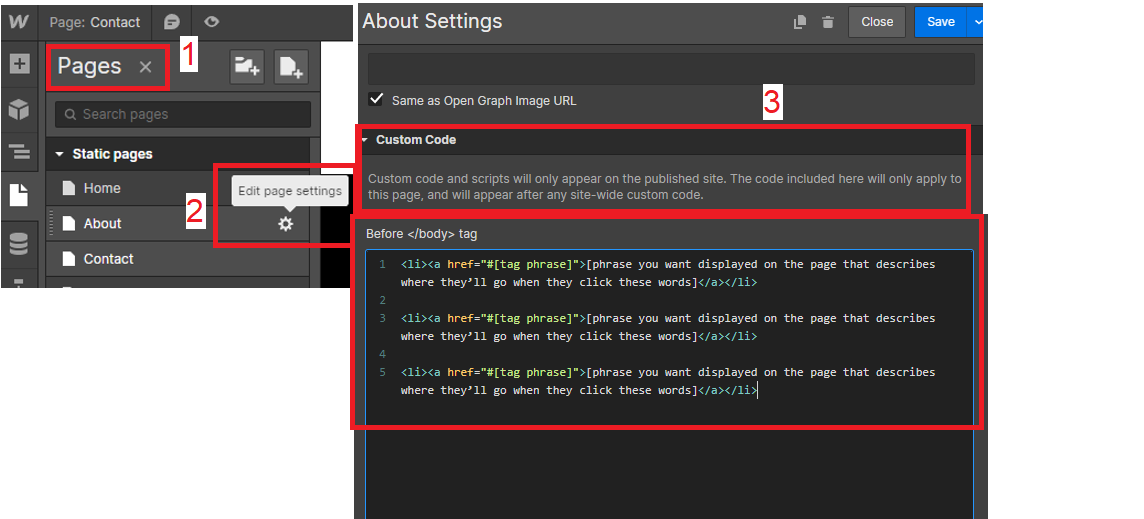
Task: Select the About page row
Action: [178, 223]
